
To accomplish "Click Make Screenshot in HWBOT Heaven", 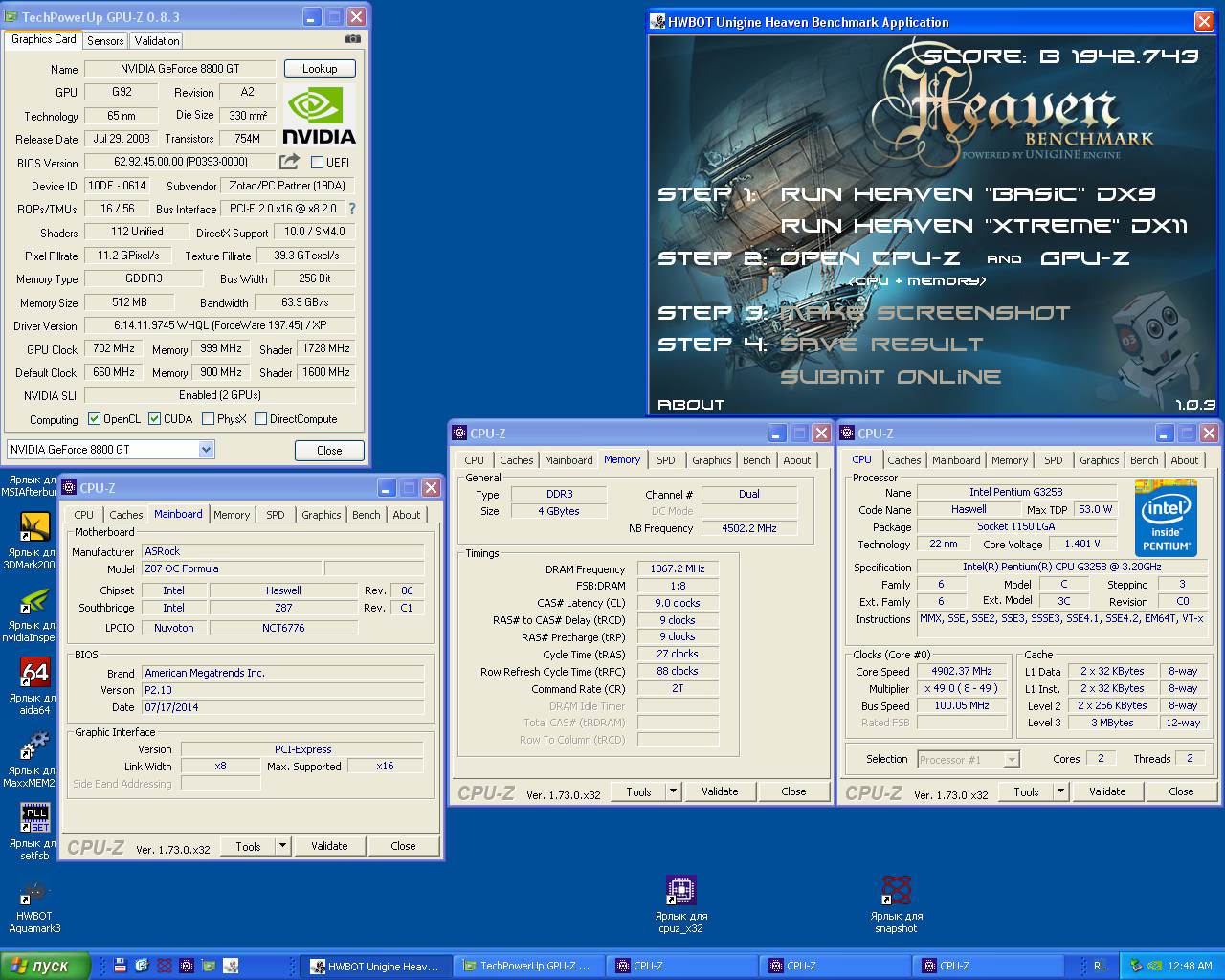I will 924,313.
